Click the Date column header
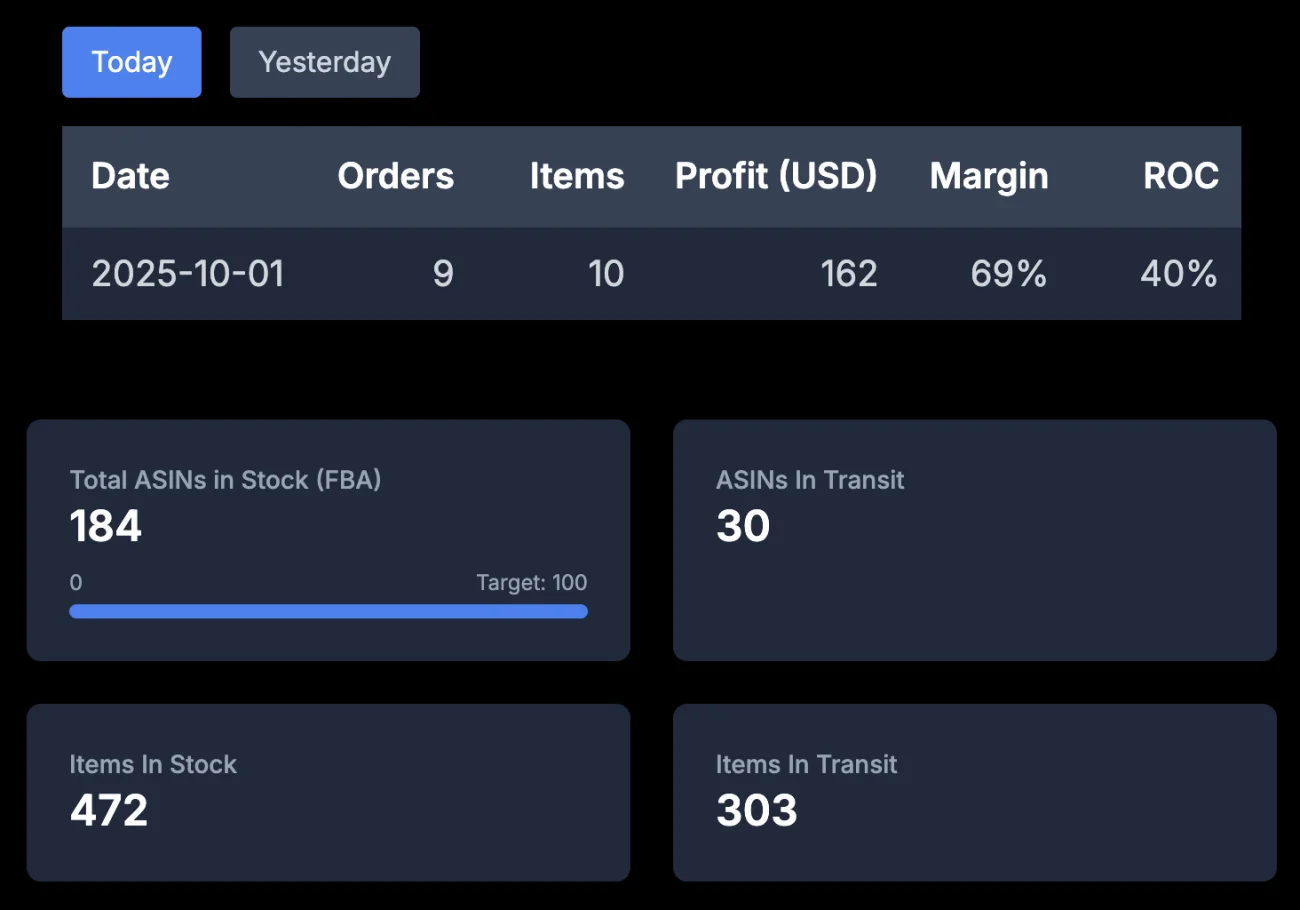The width and height of the screenshot is (1300, 910). tap(130, 176)
